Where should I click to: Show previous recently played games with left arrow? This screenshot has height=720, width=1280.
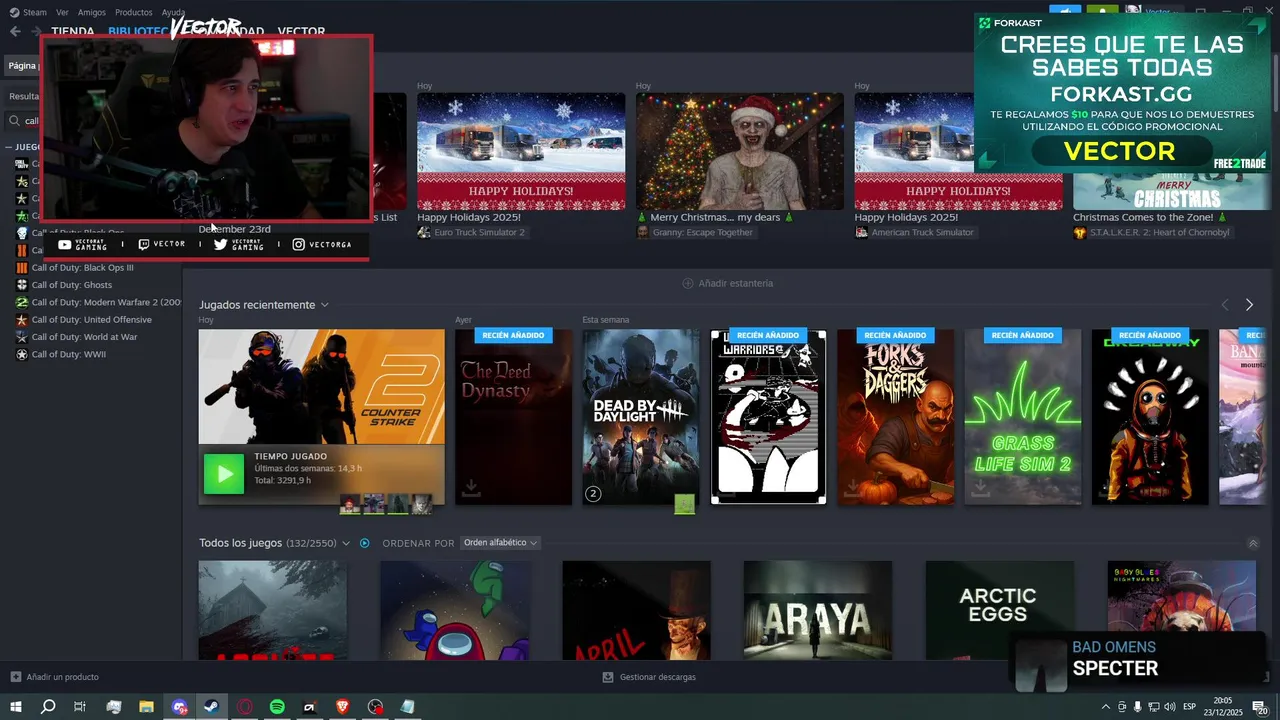click(1224, 305)
